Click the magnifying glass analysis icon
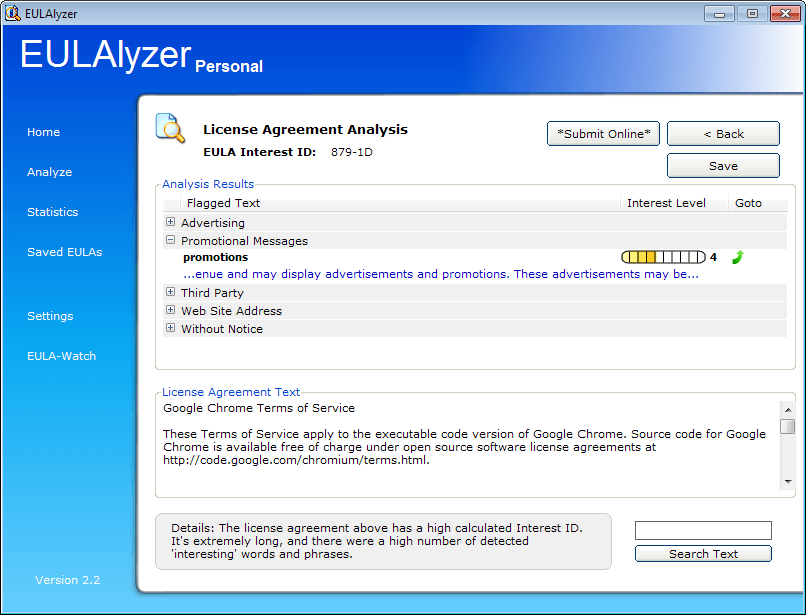This screenshot has height=615, width=806. point(169,129)
